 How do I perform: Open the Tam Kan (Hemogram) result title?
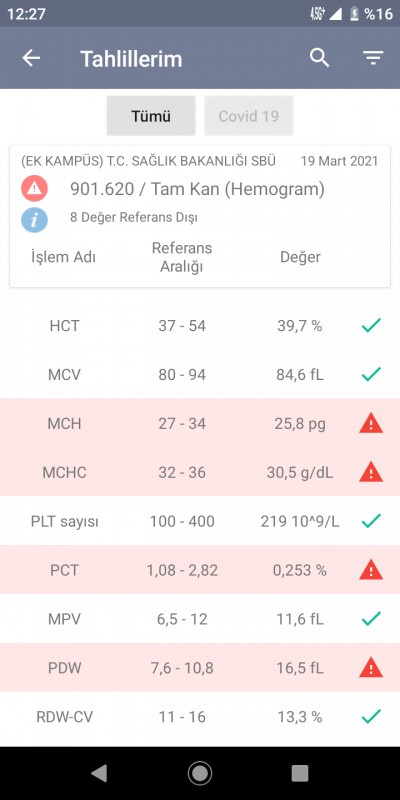click(197, 189)
